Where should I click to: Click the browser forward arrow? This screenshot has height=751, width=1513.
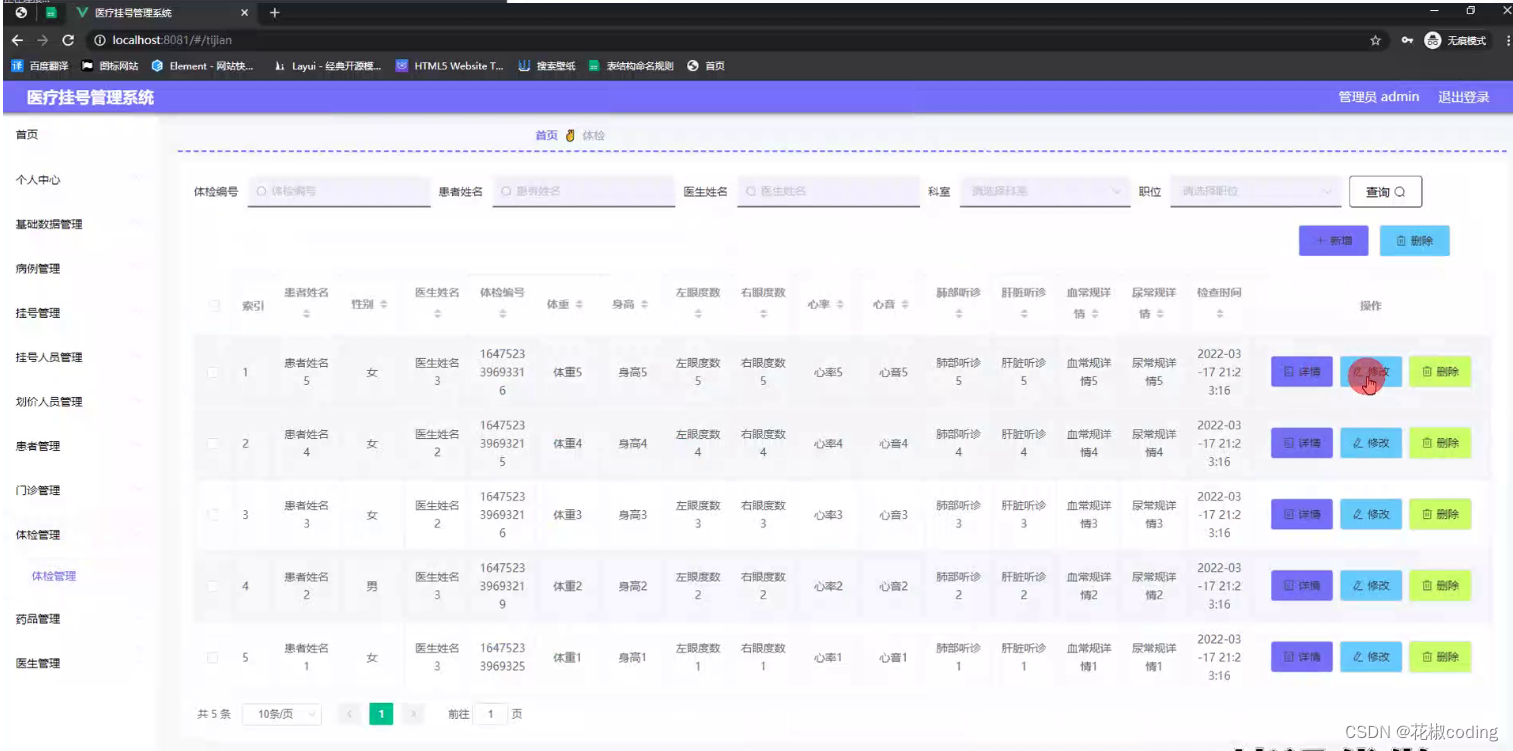point(42,40)
